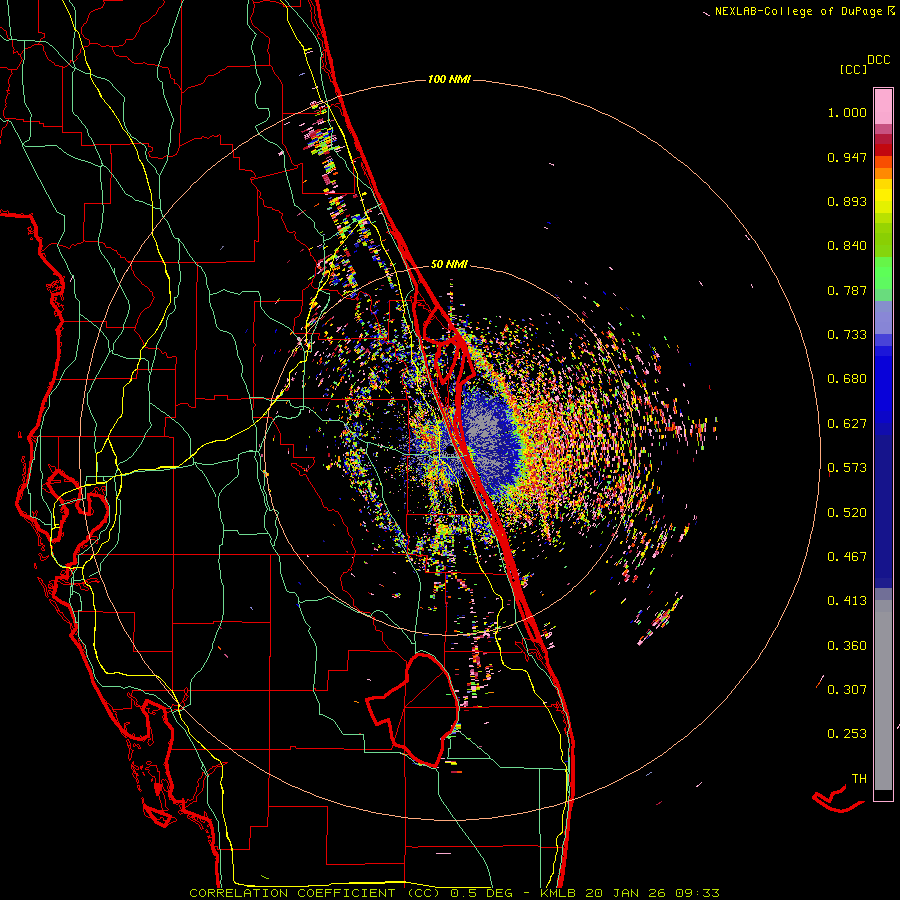Pick the pink segment of the color scale
The image size is (900, 900).
tap(883, 107)
